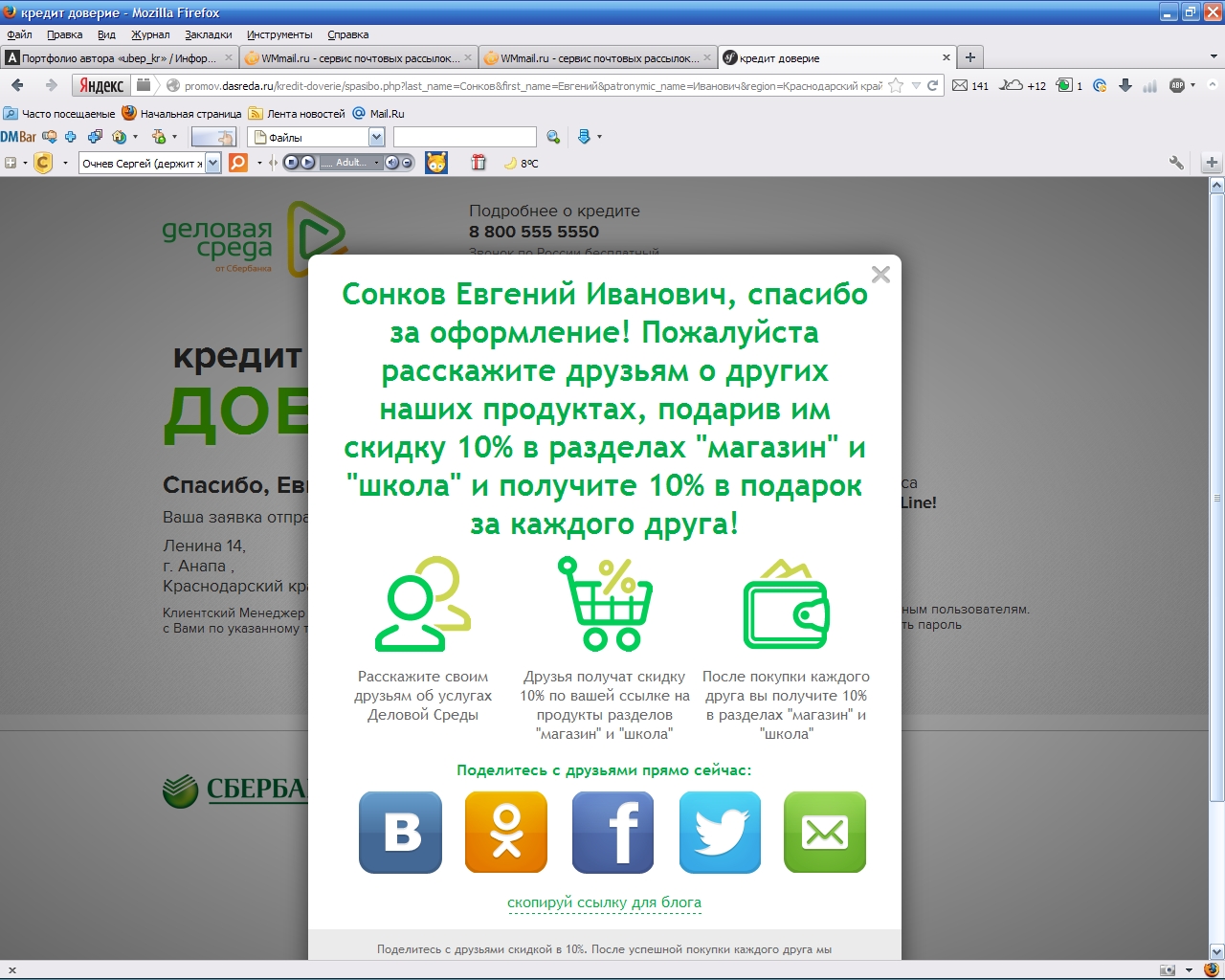Open the address bar history dropdown arrow
This screenshot has width=1225, height=980.
pyautogui.click(x=916, y=85)
